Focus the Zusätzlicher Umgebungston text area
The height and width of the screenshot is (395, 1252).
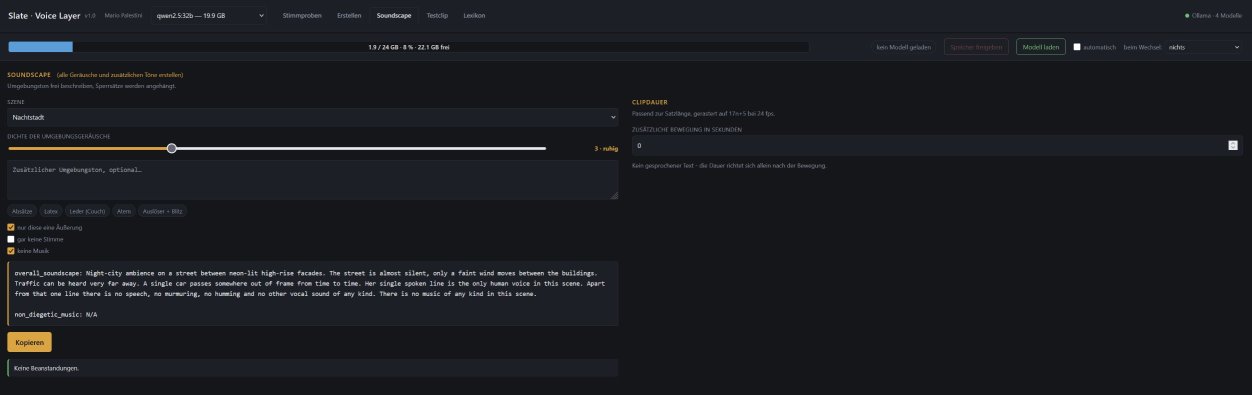tap(313, 180)
